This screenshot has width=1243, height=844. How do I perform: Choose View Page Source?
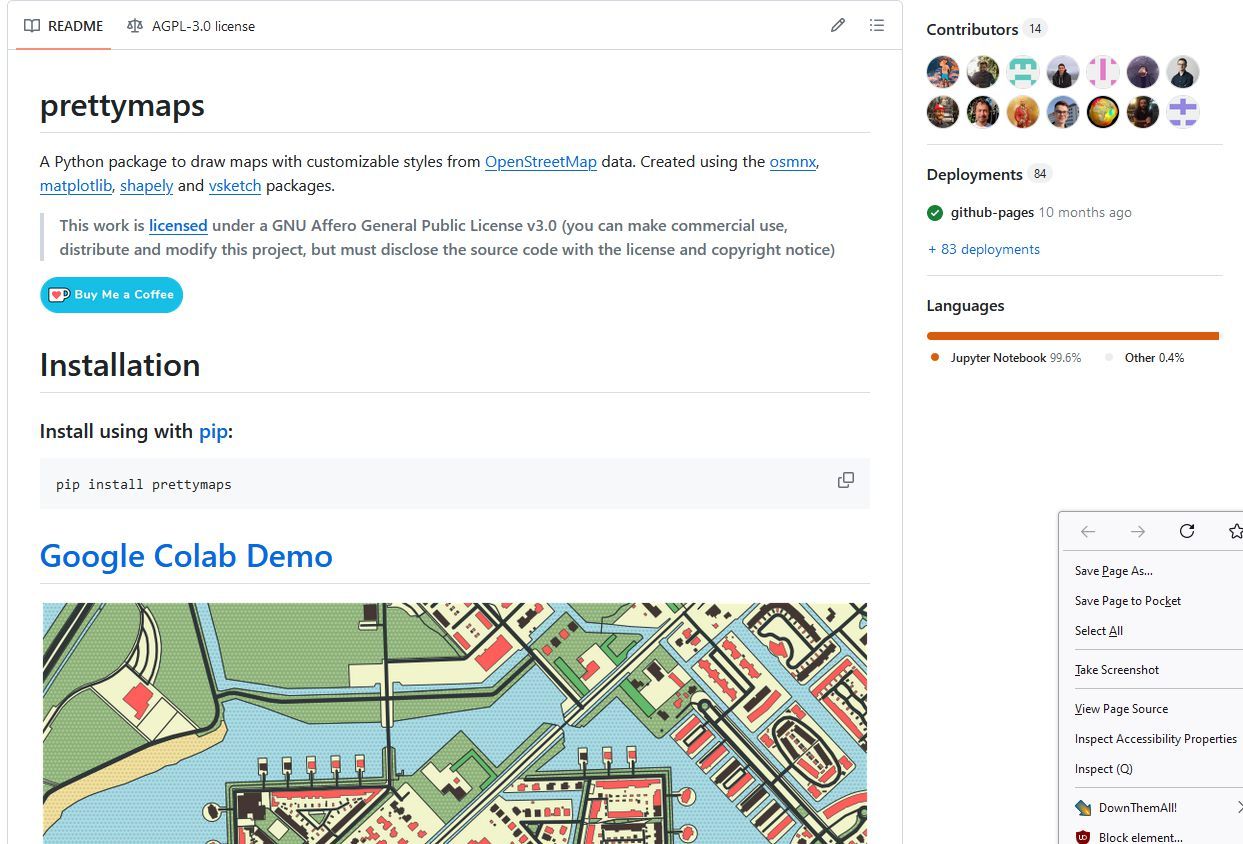pyautogui.click(x=1121, y=709)
